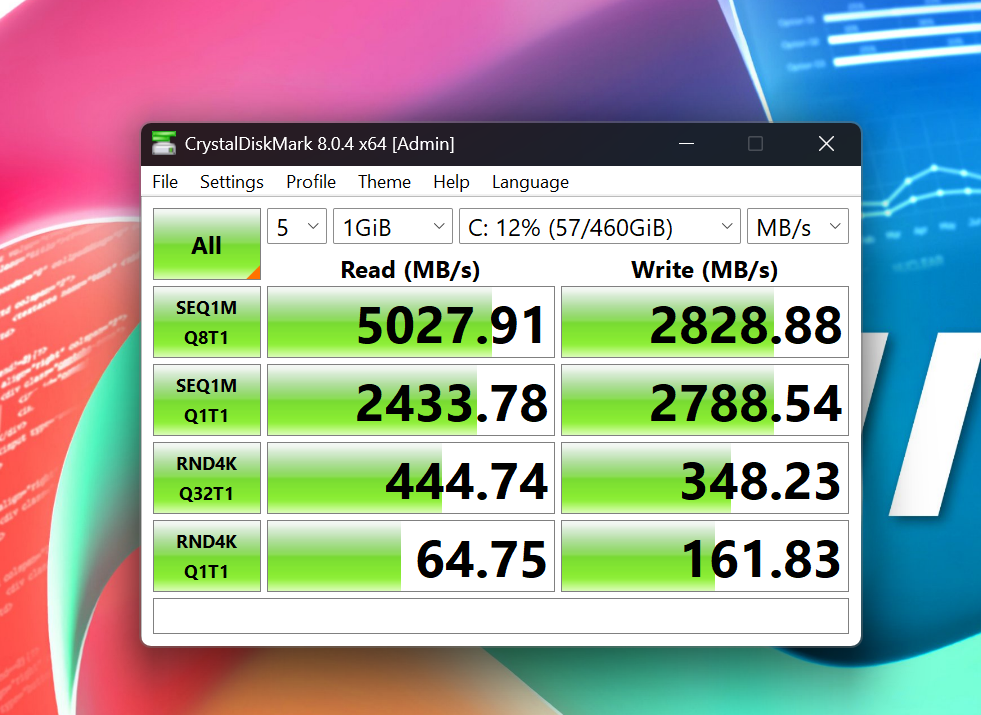Click the CrystalDiskMark app icon in title bar
This screenshot has width=981, height=715.
click(164, 143)
